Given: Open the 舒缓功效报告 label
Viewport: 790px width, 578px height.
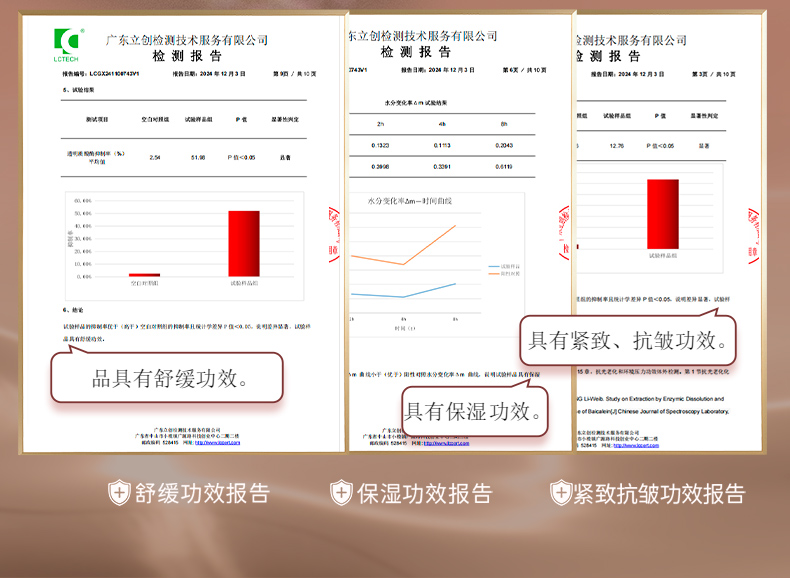Looking at the screenshot, I should pos(201,493).
